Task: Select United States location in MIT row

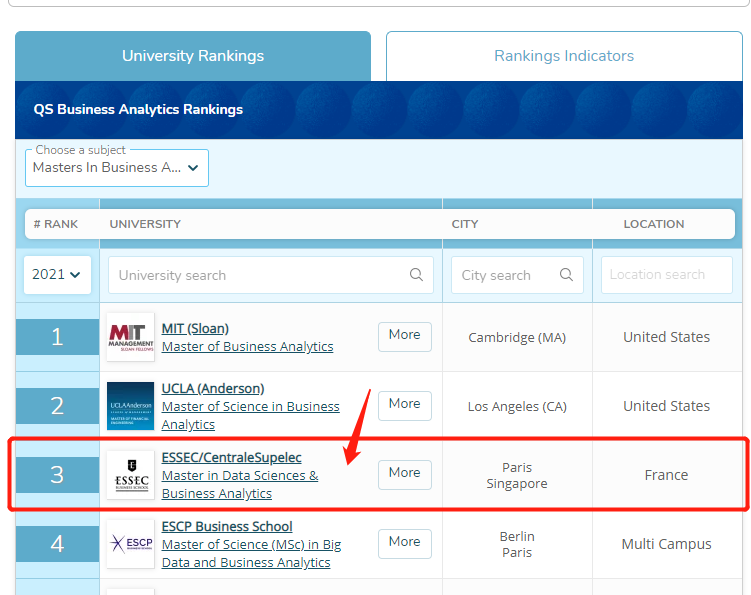Action: coord(666,337)
